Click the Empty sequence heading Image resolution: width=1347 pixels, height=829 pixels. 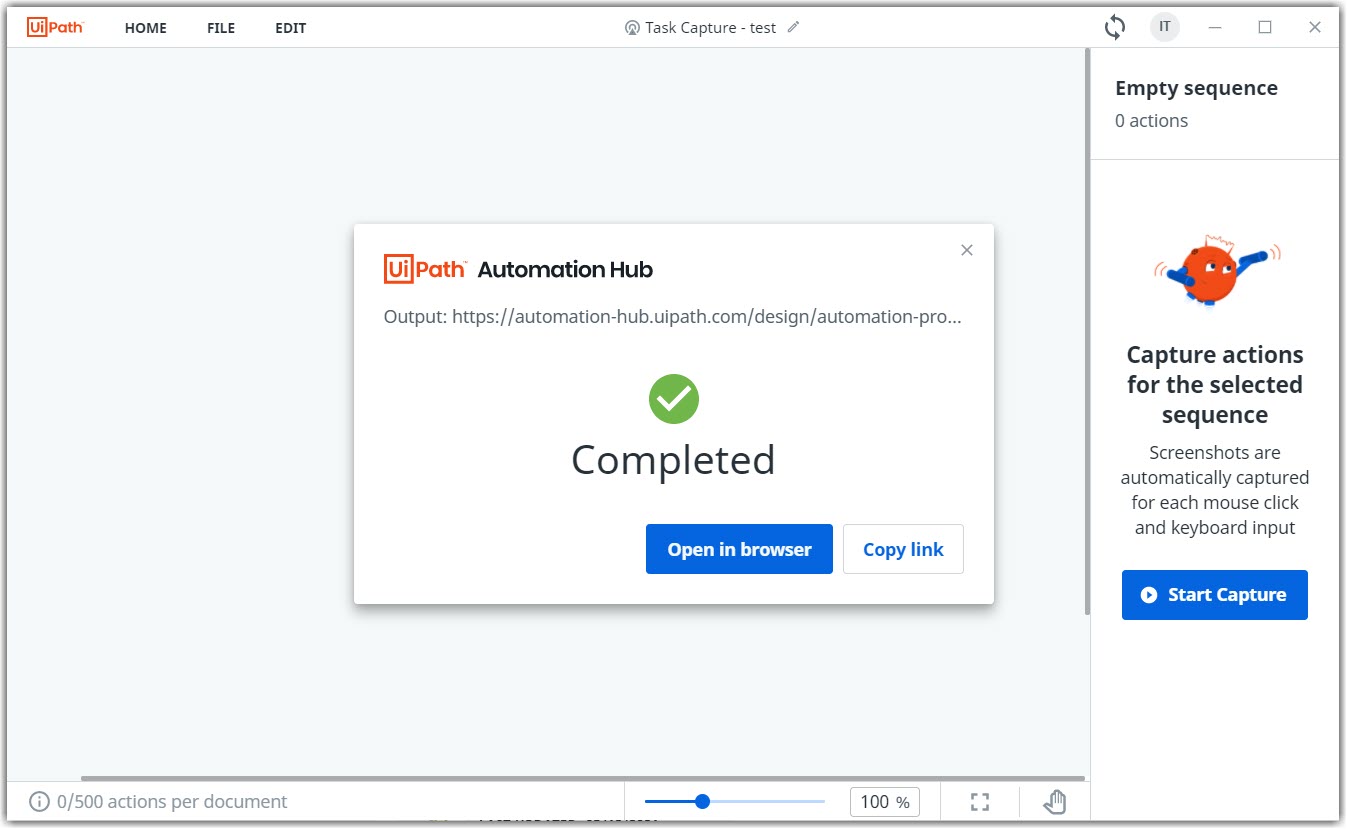click(1196, 88)
